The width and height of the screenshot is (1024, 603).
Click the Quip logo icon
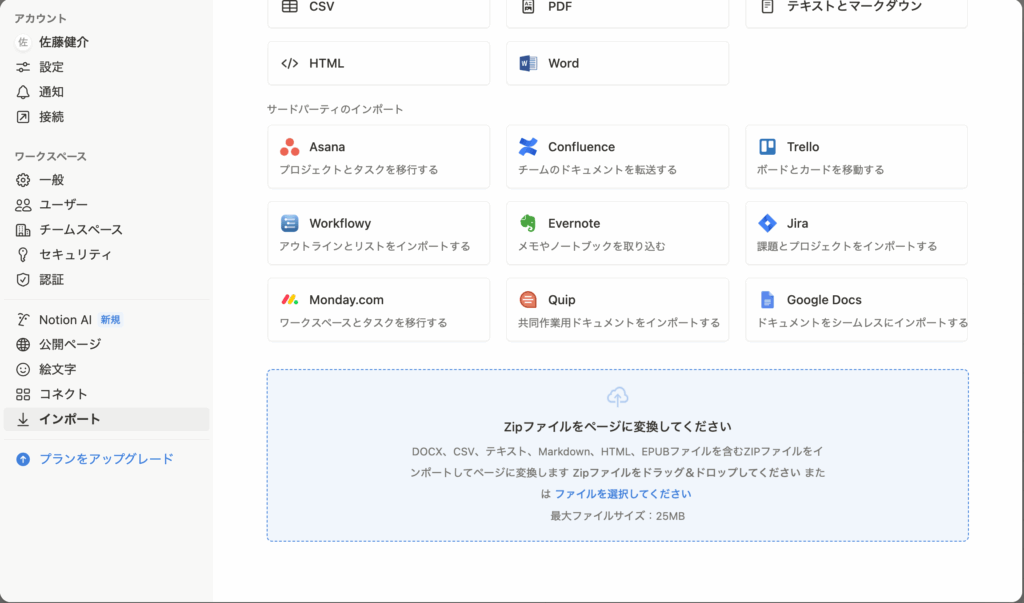[x=528, y=300]
